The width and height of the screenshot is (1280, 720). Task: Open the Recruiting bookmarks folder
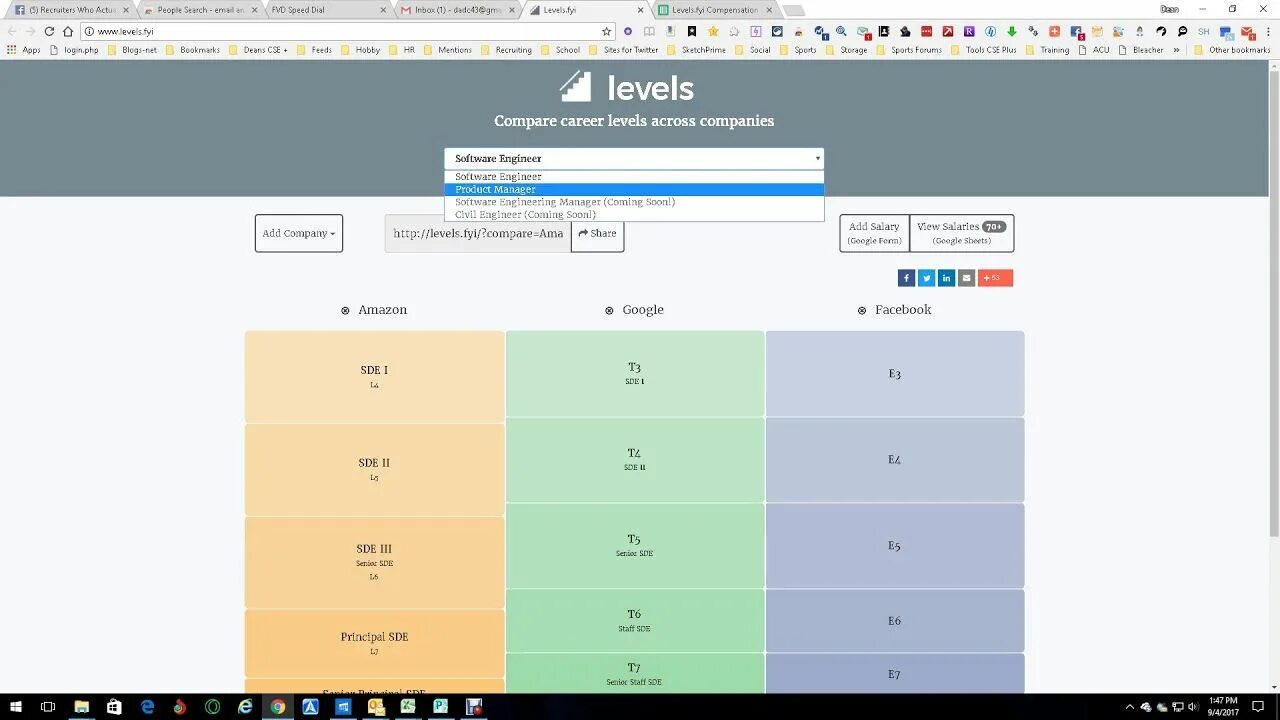(506, 50)
